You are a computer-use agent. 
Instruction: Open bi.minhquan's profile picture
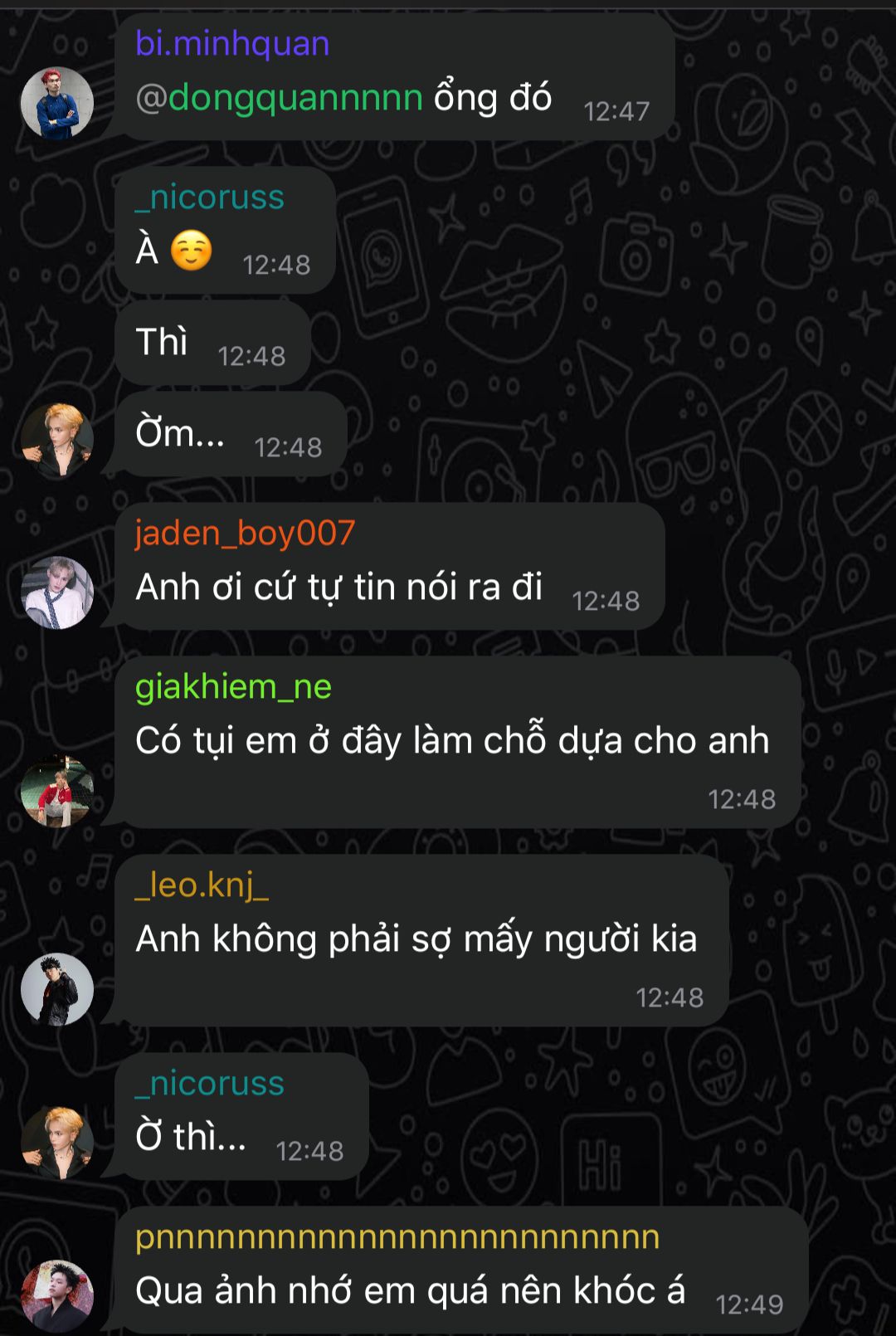point(57,103)
